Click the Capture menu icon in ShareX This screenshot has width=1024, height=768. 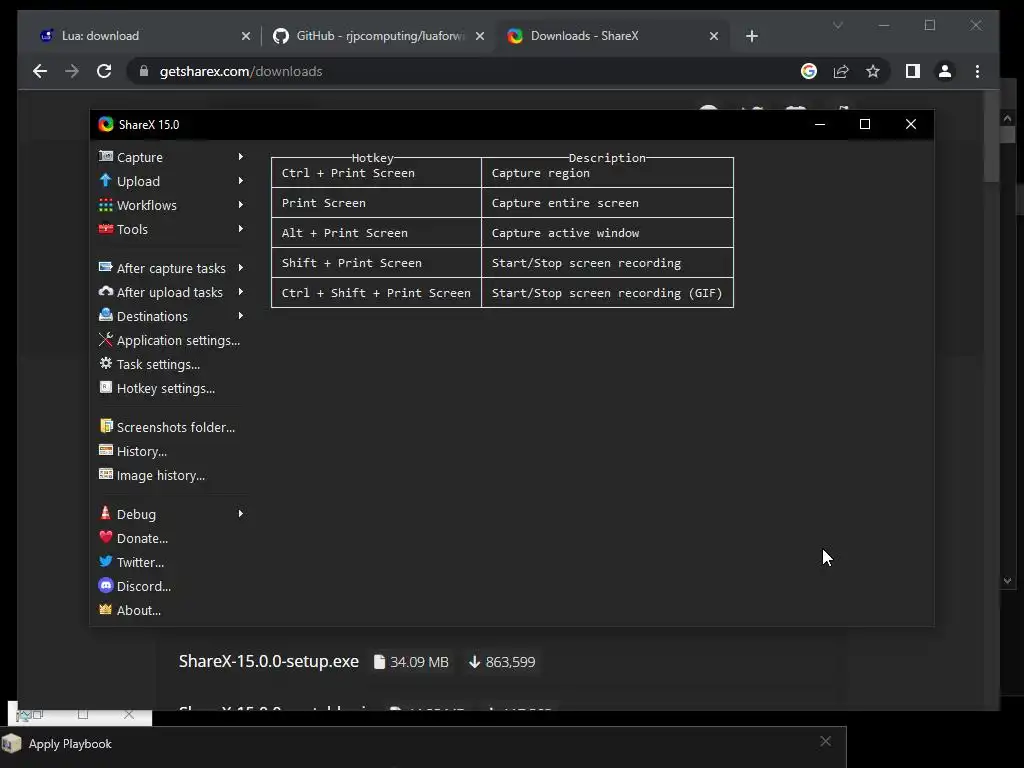coord(106,157)
